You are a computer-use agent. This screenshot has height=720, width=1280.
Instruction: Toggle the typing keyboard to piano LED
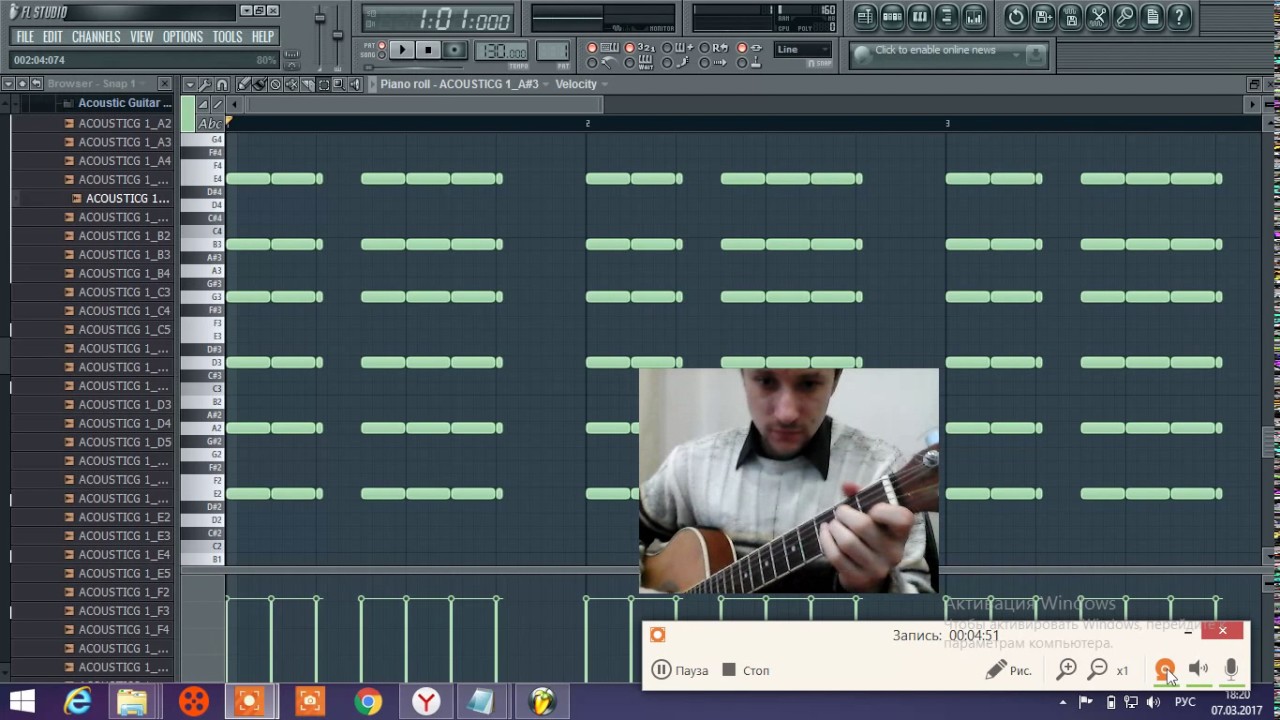[x=592, y=47]
